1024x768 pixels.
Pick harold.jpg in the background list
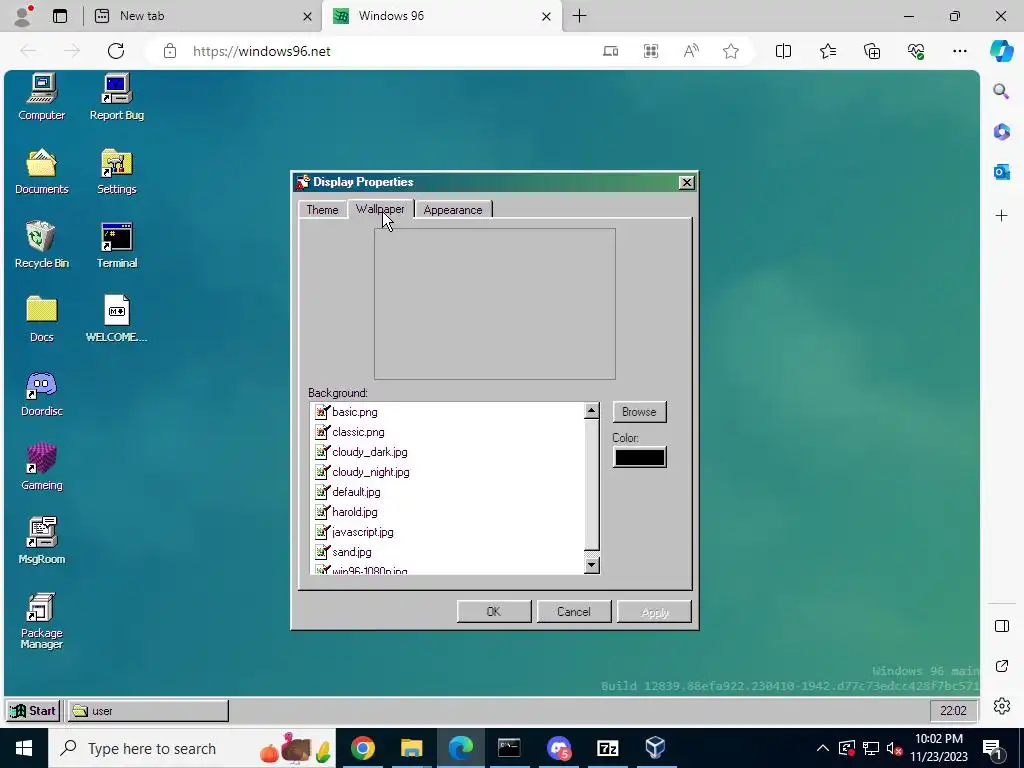(448, 512)
